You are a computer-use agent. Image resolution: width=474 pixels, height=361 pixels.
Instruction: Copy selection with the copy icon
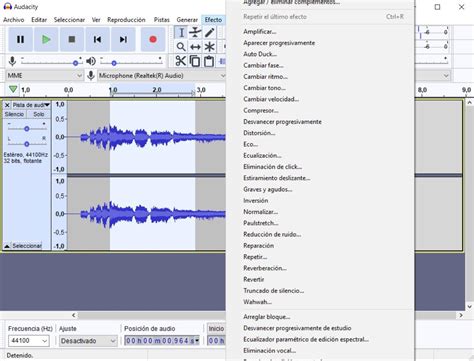pyautogui.click(x=195, y=61)
